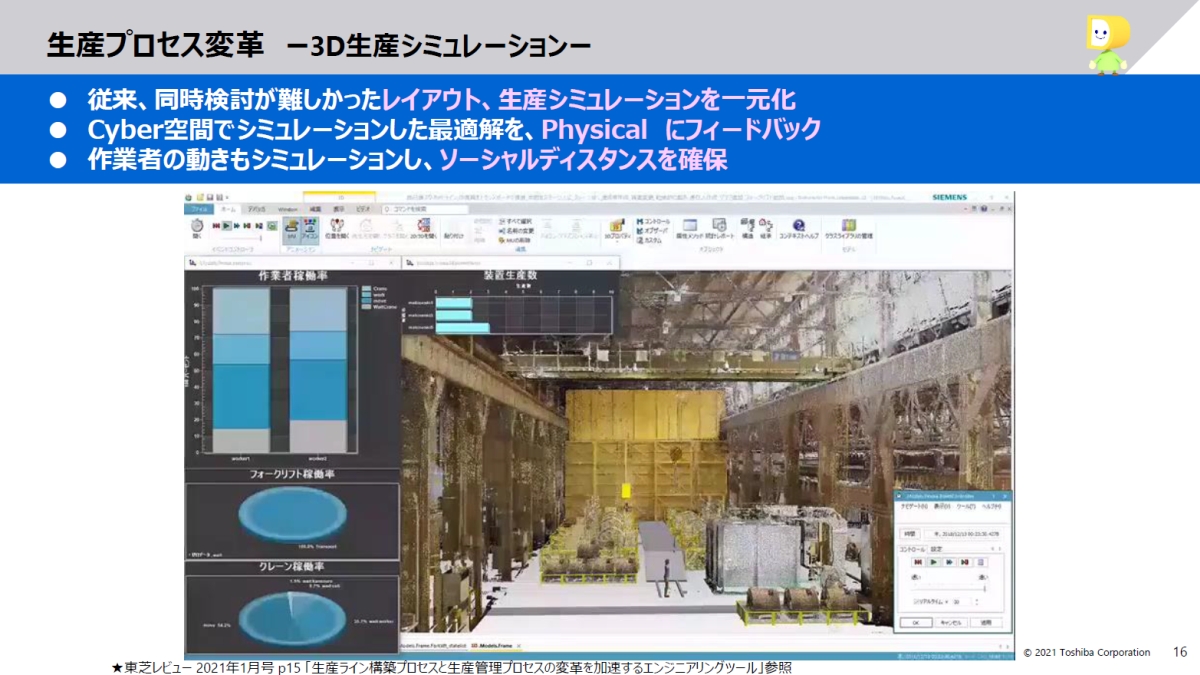
Task: Open the Window ribbon tab
Action: click(288, 209)
